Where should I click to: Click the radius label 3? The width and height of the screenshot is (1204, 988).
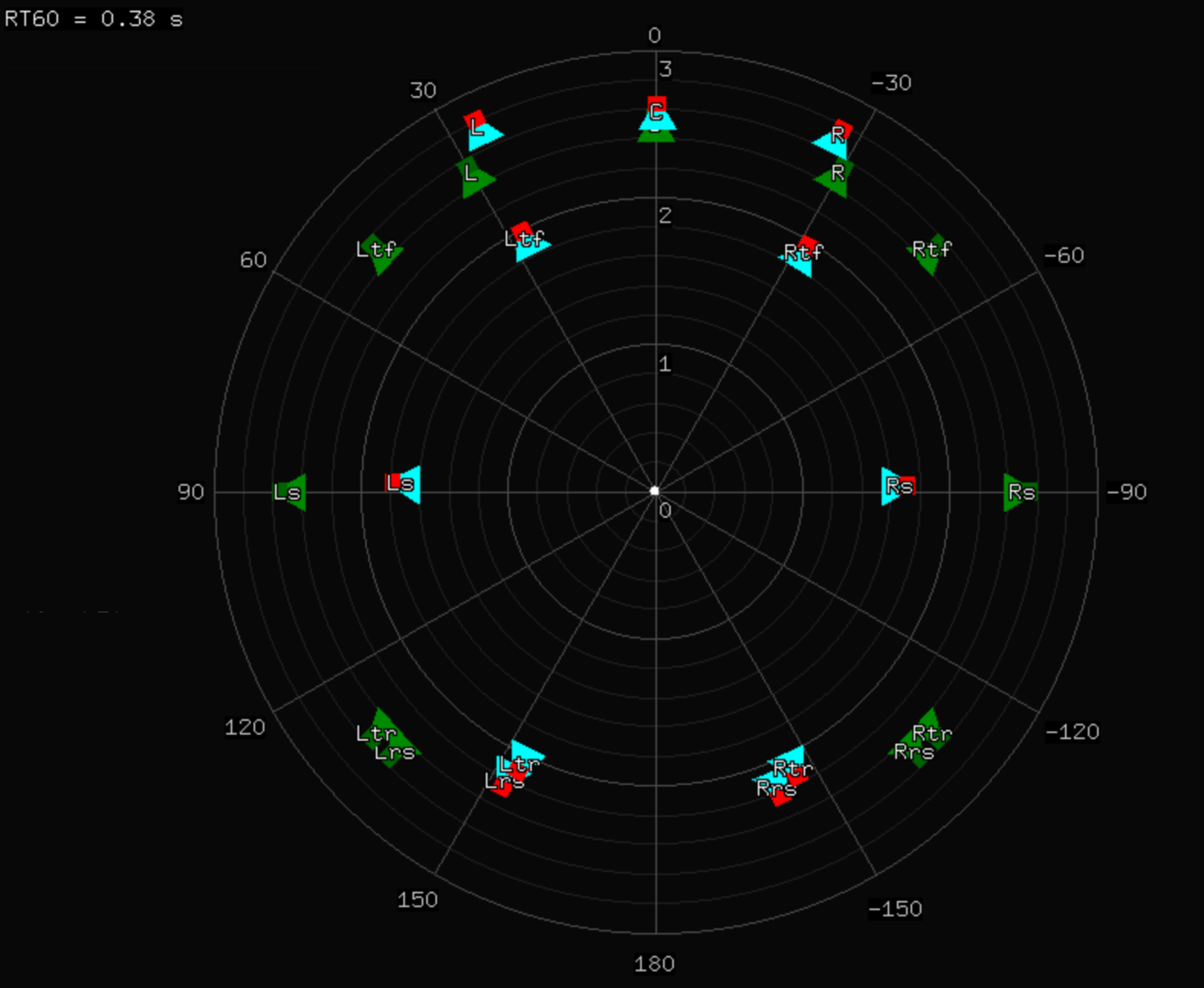[x=665, y=69]
